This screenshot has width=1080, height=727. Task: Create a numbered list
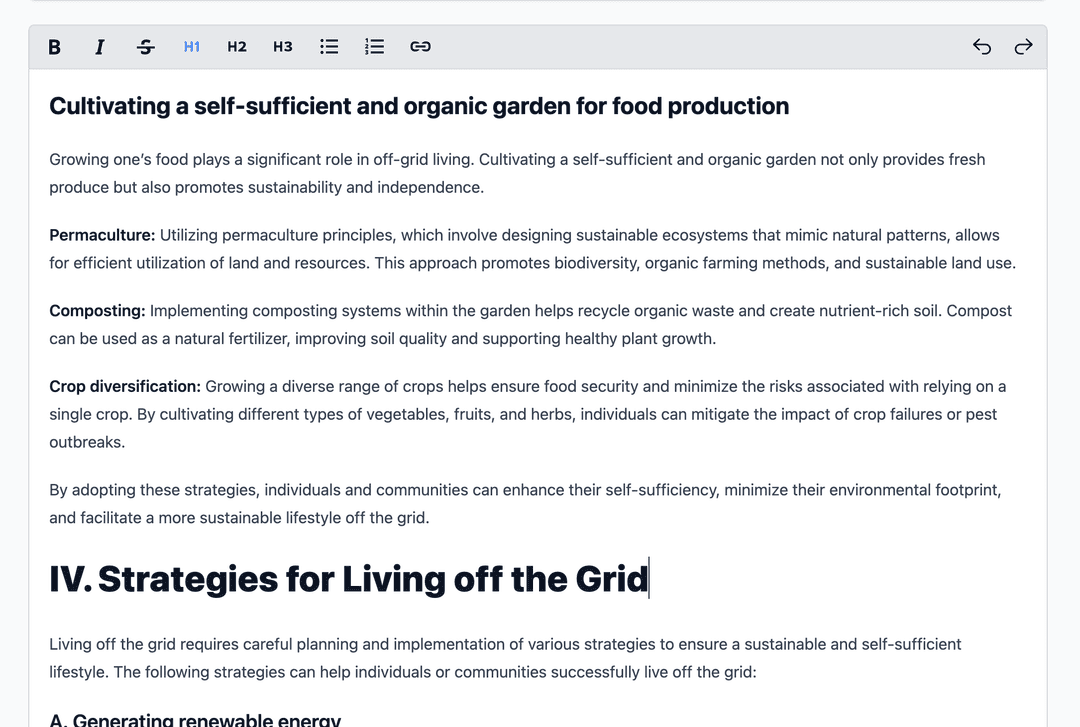374,46
